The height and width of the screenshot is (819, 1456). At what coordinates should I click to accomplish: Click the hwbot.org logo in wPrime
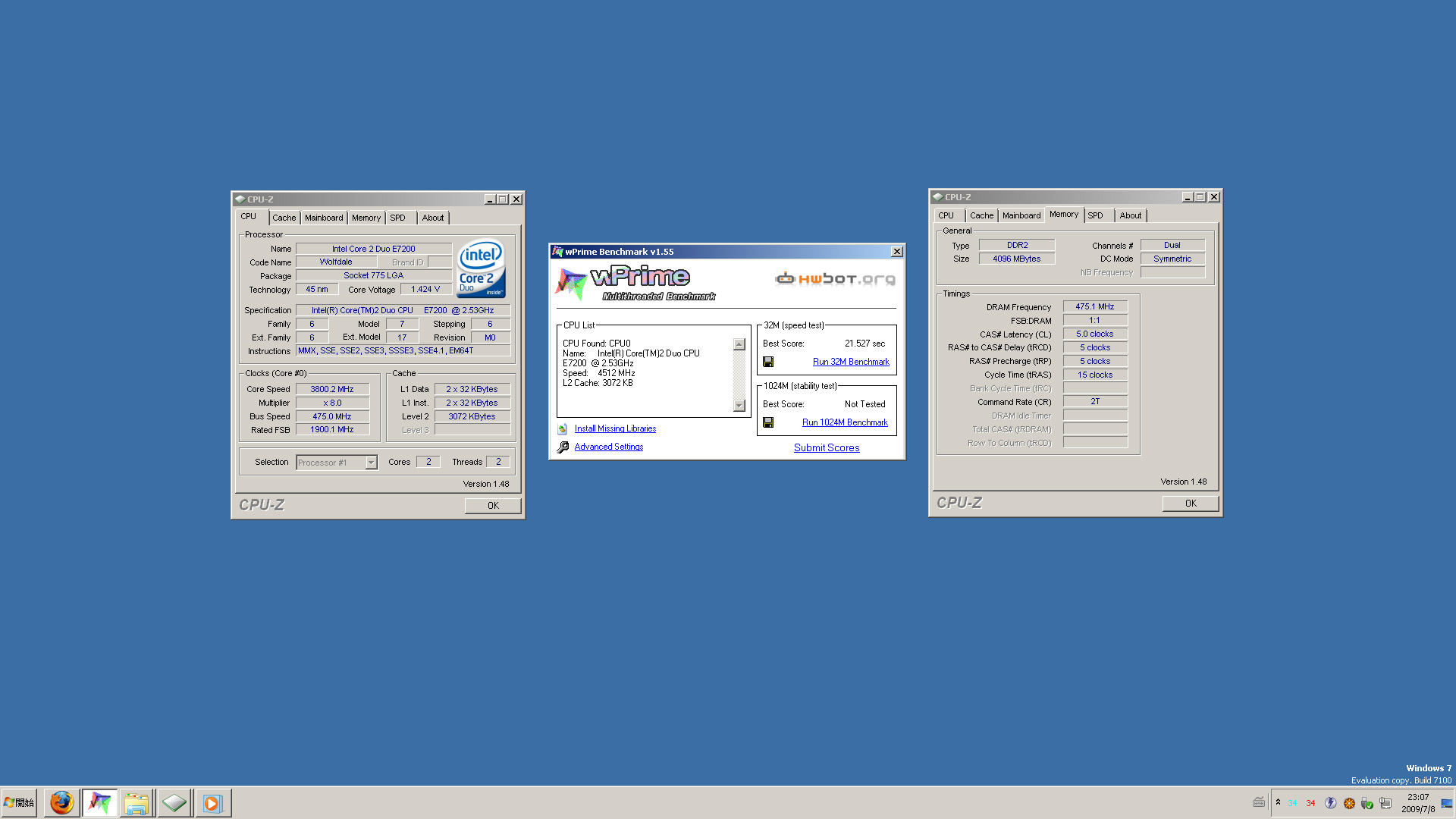coord(835,279)
